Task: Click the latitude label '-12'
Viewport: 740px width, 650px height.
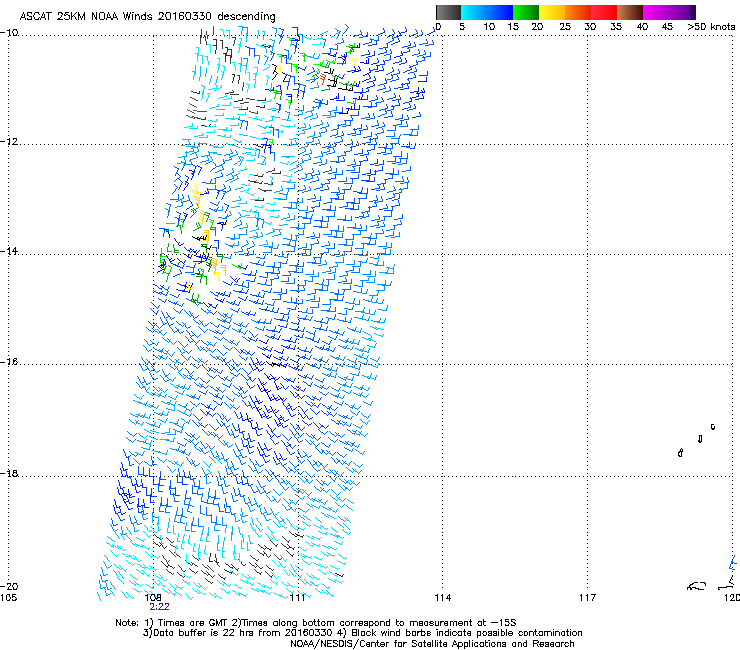Action: pyautogui.click(x=9, y=142)
